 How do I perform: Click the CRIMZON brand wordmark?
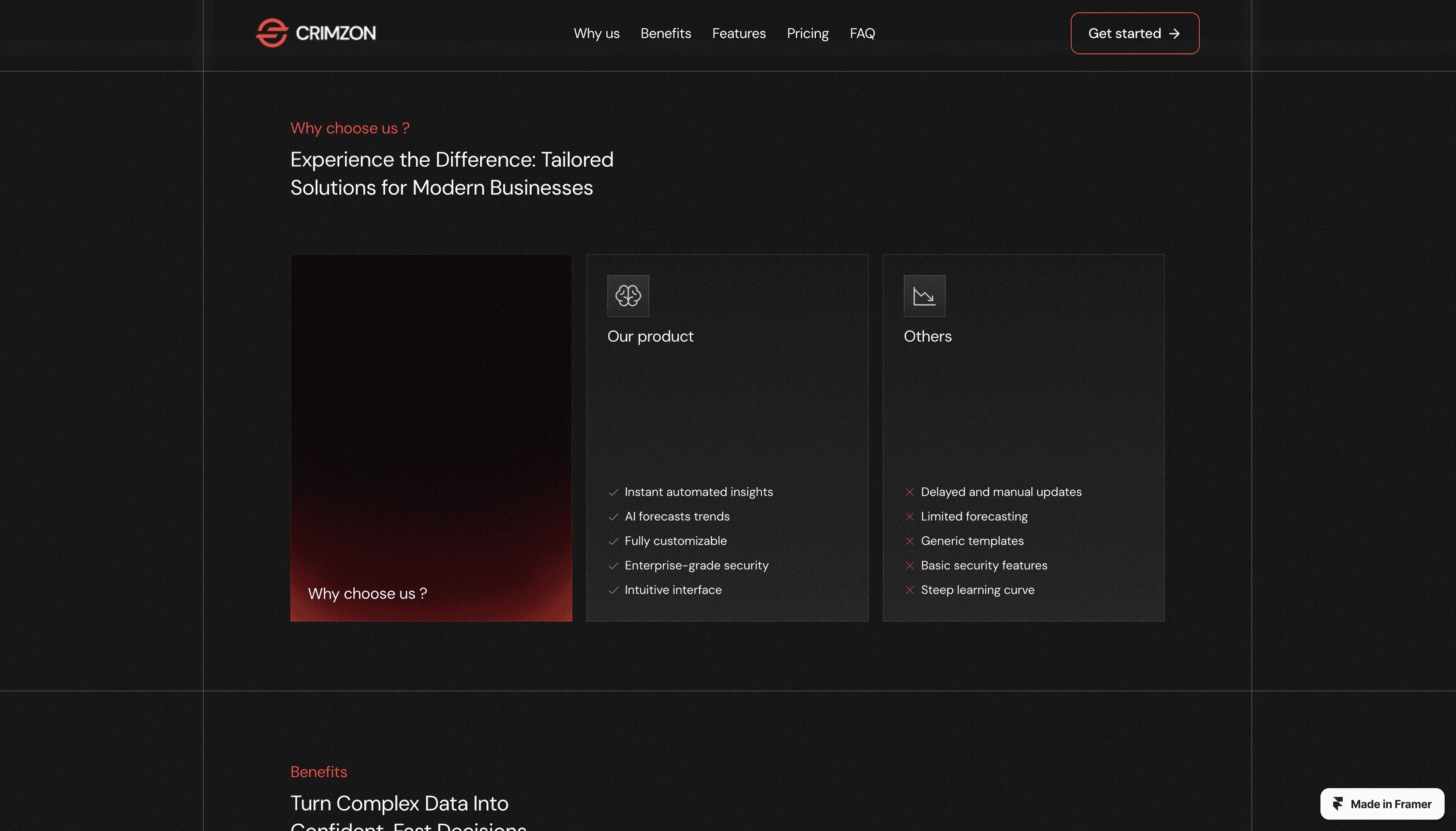click(x=335, y=33)
